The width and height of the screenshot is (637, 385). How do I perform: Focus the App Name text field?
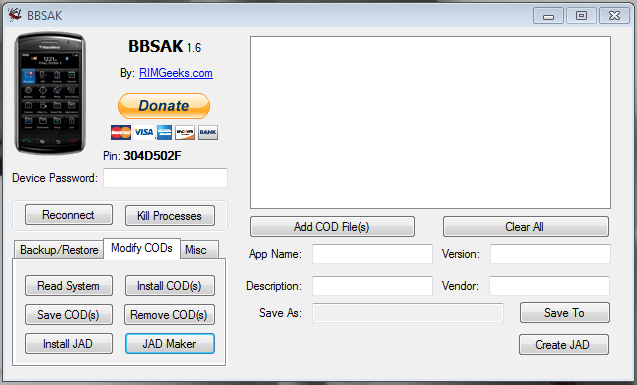[x=372, y=254]
